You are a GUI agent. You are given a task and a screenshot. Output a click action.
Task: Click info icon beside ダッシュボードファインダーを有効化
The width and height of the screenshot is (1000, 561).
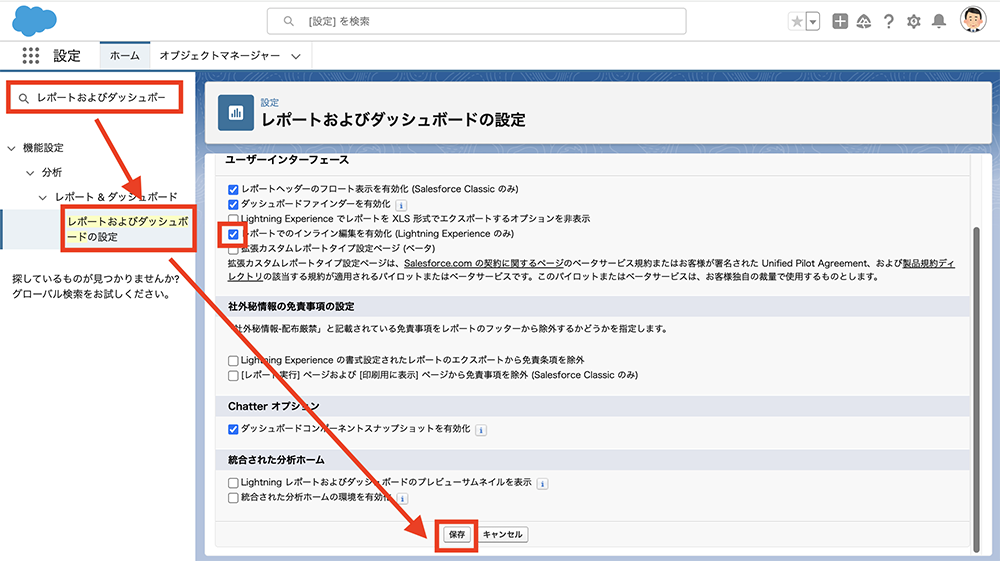point(401,205)
